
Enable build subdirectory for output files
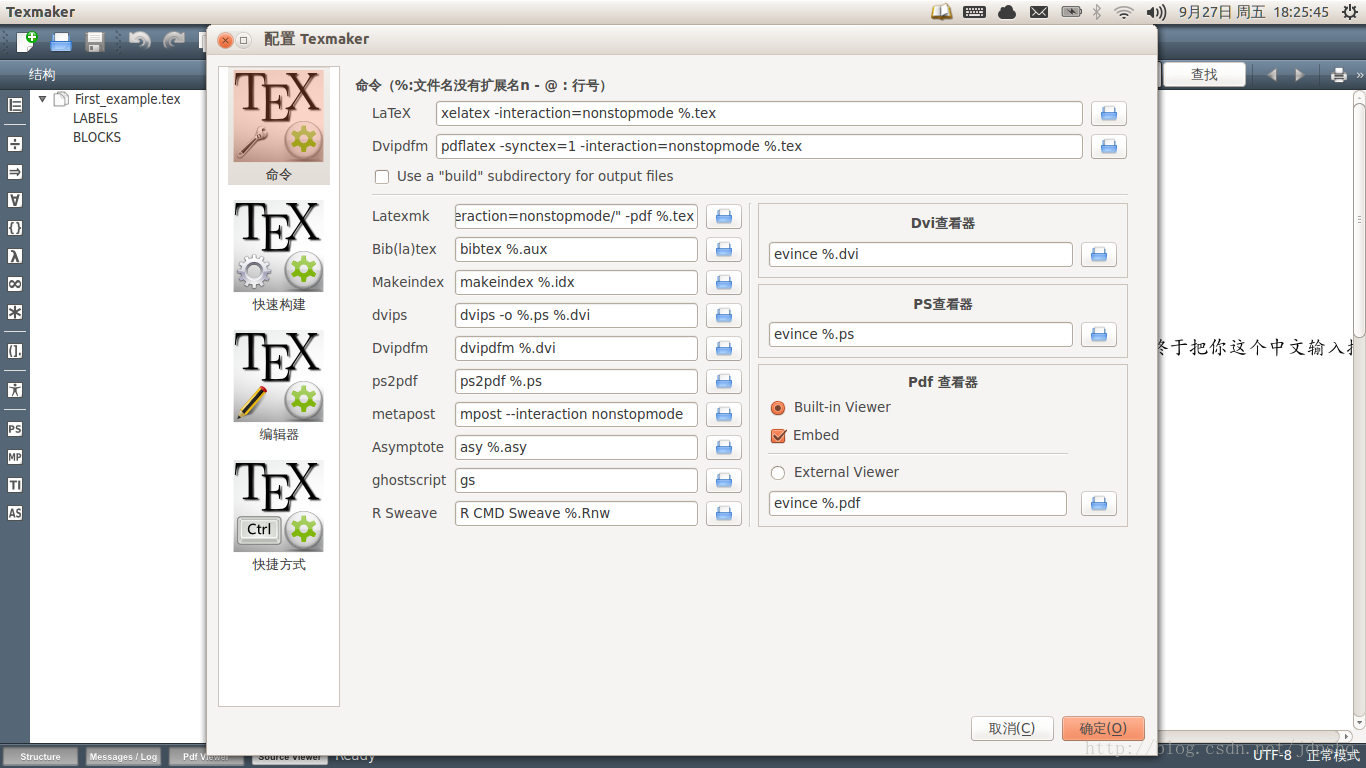pos(381,177)
